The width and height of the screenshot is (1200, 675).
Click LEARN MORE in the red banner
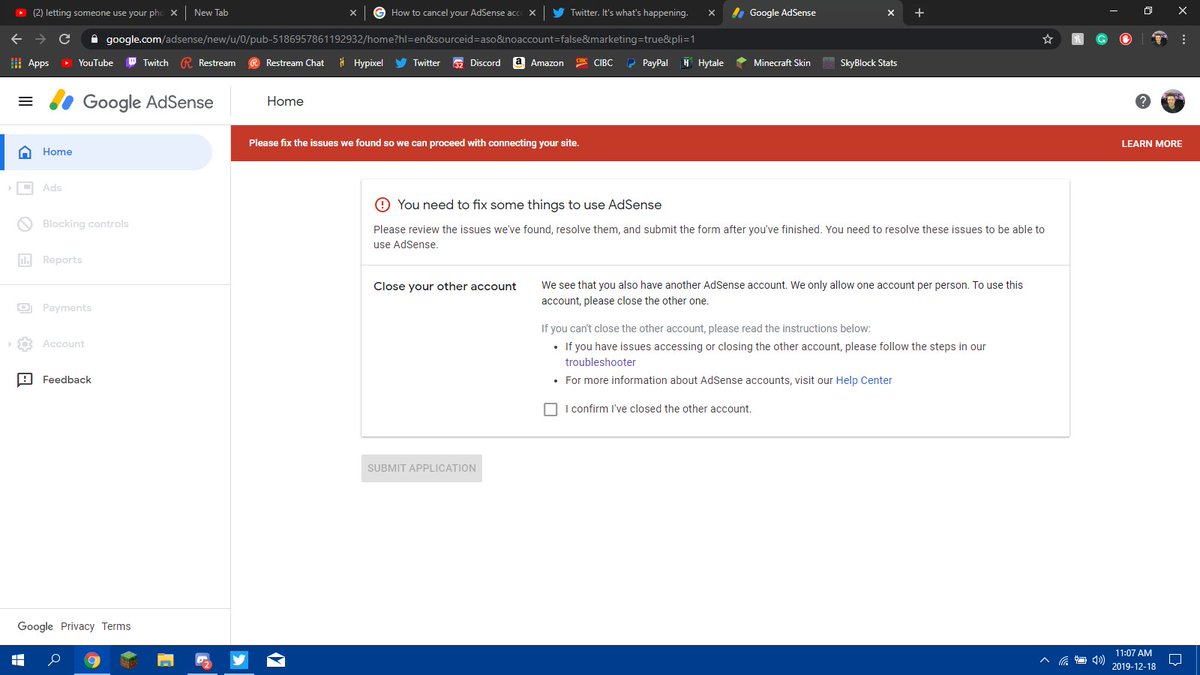pyautogui.click(x=1152, y=144)
